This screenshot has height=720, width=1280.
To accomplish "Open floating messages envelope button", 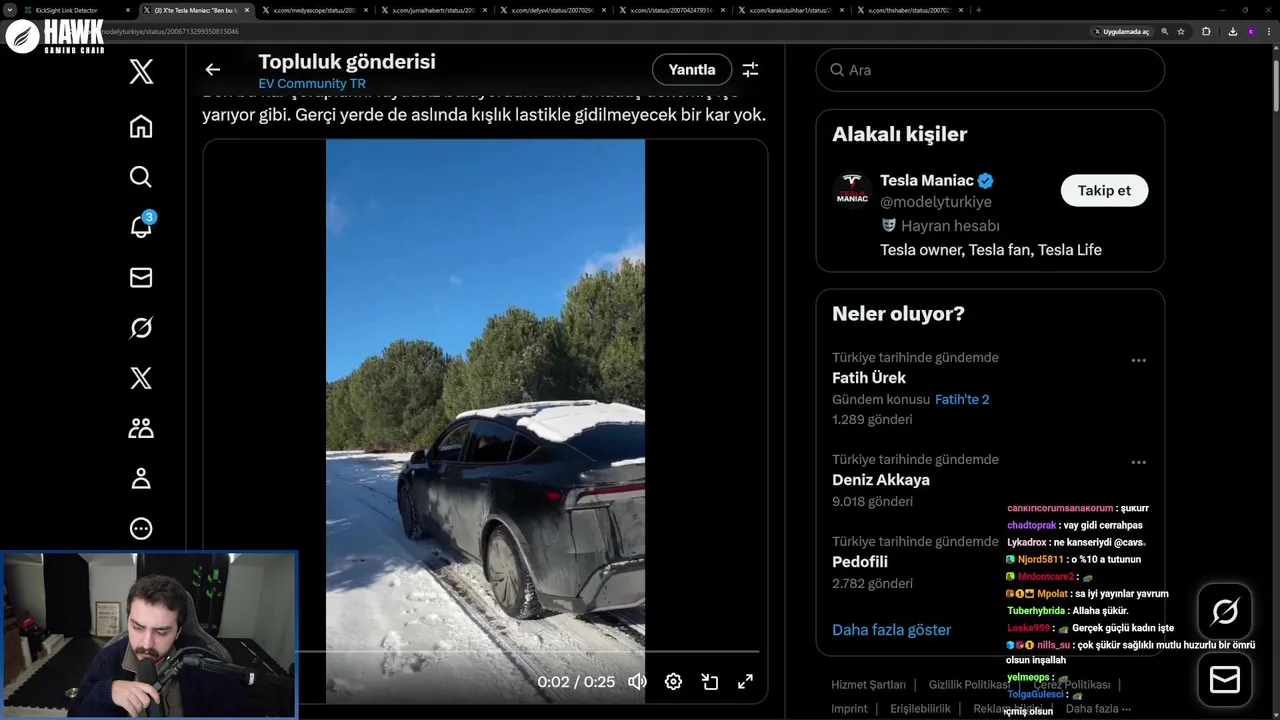I will (x=1225, y=680).
